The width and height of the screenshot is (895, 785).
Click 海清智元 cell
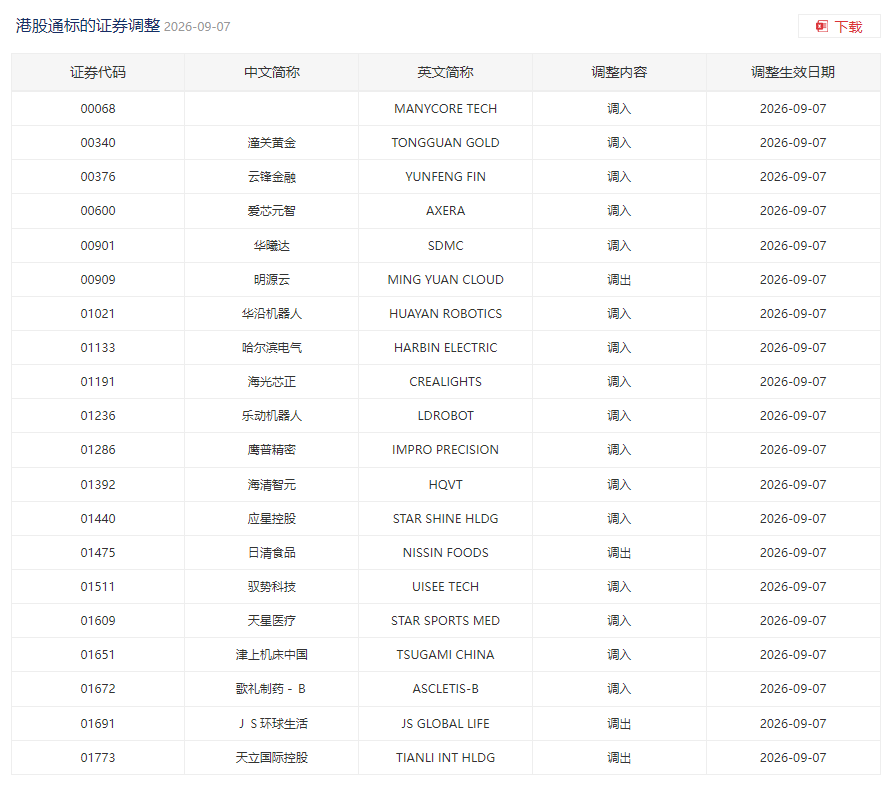pos(272,485)
